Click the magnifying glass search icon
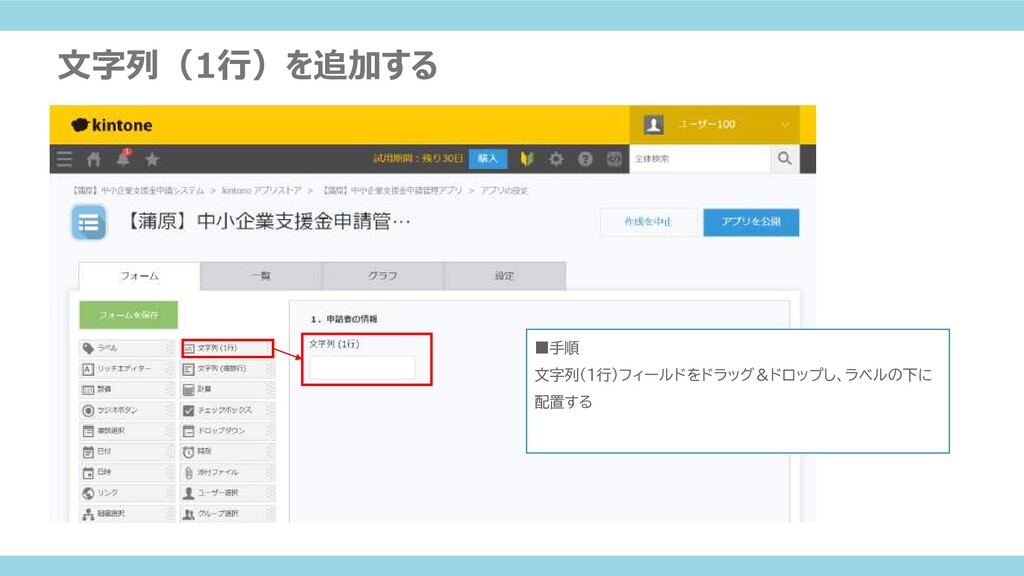Viewport: 1024px width, 576px height. click(784, 159)
